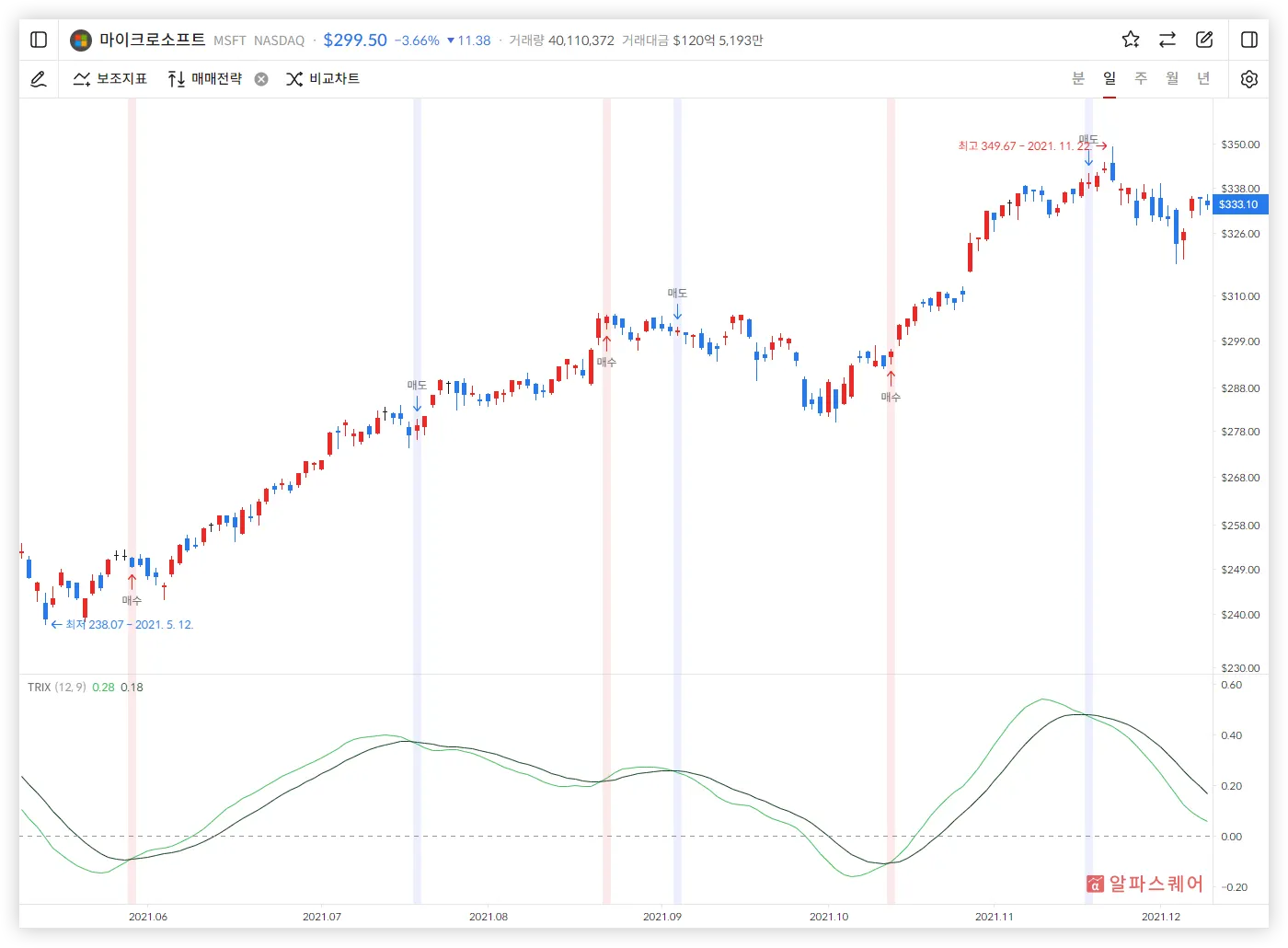Click the 2021.10 date axis label
The width and height of the screenshot is (1288, 948).
click(x=829, y=917)
